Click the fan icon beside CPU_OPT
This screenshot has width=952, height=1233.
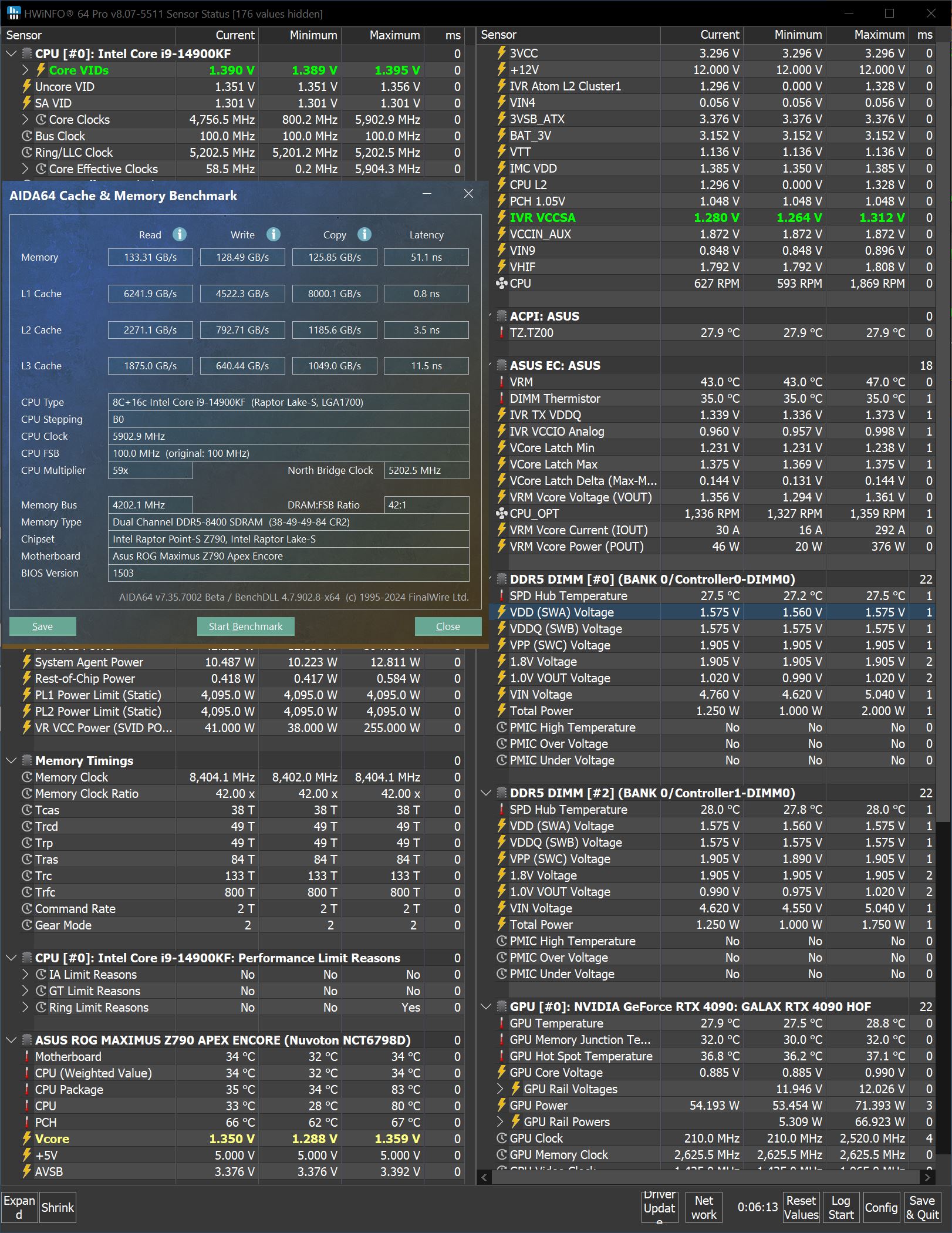[502, 513]
